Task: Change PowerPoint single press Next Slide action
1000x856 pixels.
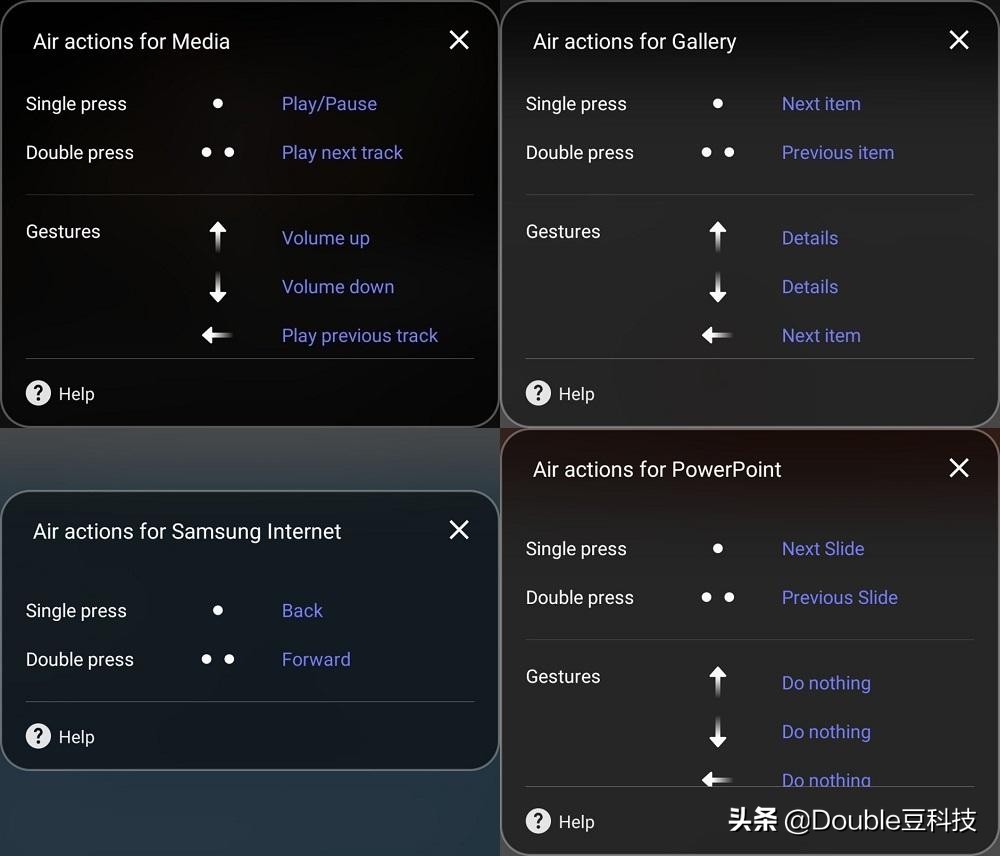Action: pos(823,549)
